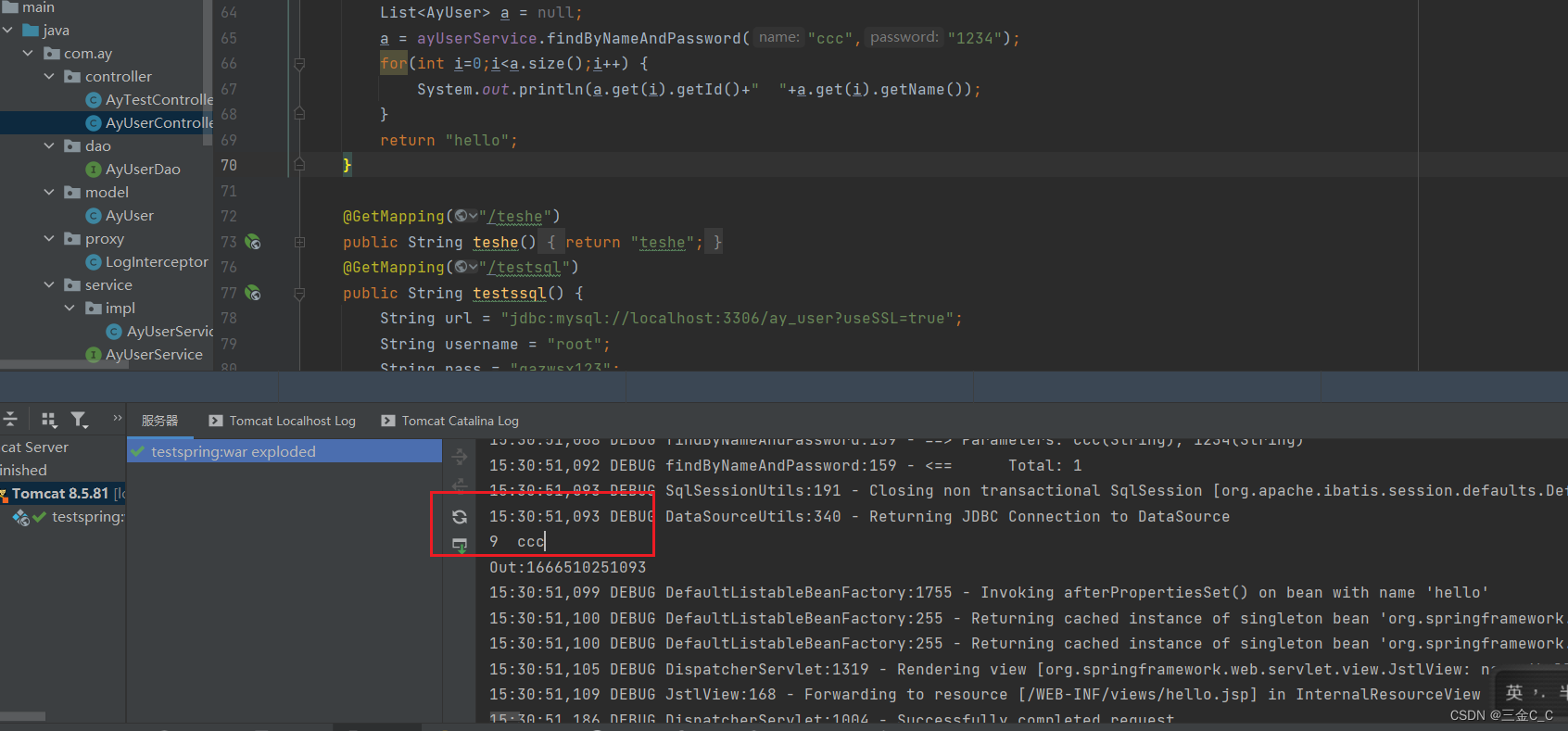The height and width of the screenshot is (731, 1568).
Task: Click the testspring artifact deployment icon
Action: click(x=20, y=517)
